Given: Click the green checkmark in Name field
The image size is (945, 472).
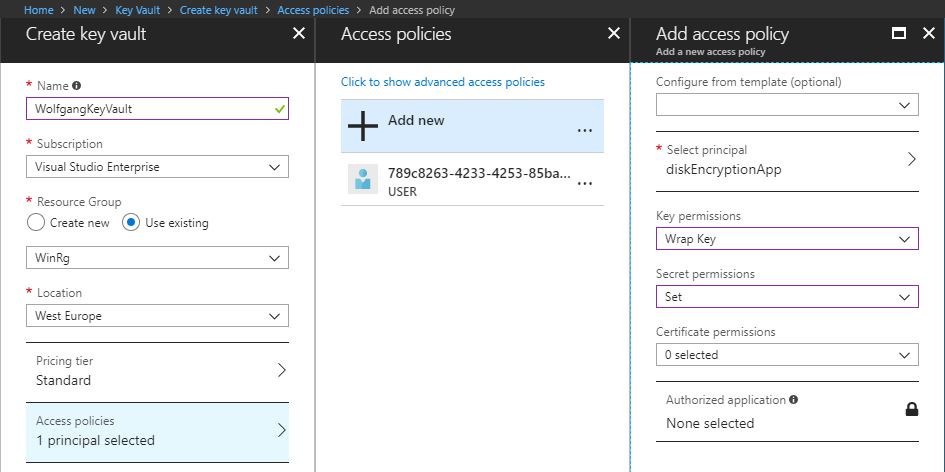Looking at the screenshot, I should [279, 109].
